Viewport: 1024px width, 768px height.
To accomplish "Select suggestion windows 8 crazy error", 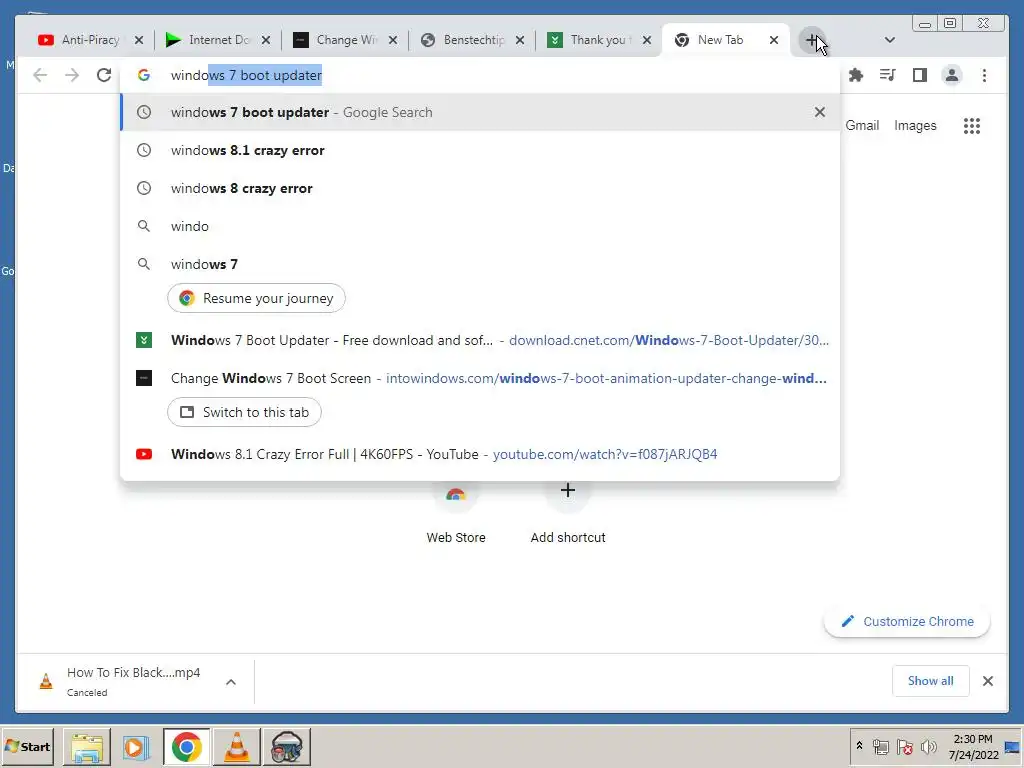I will click(480, 188).
